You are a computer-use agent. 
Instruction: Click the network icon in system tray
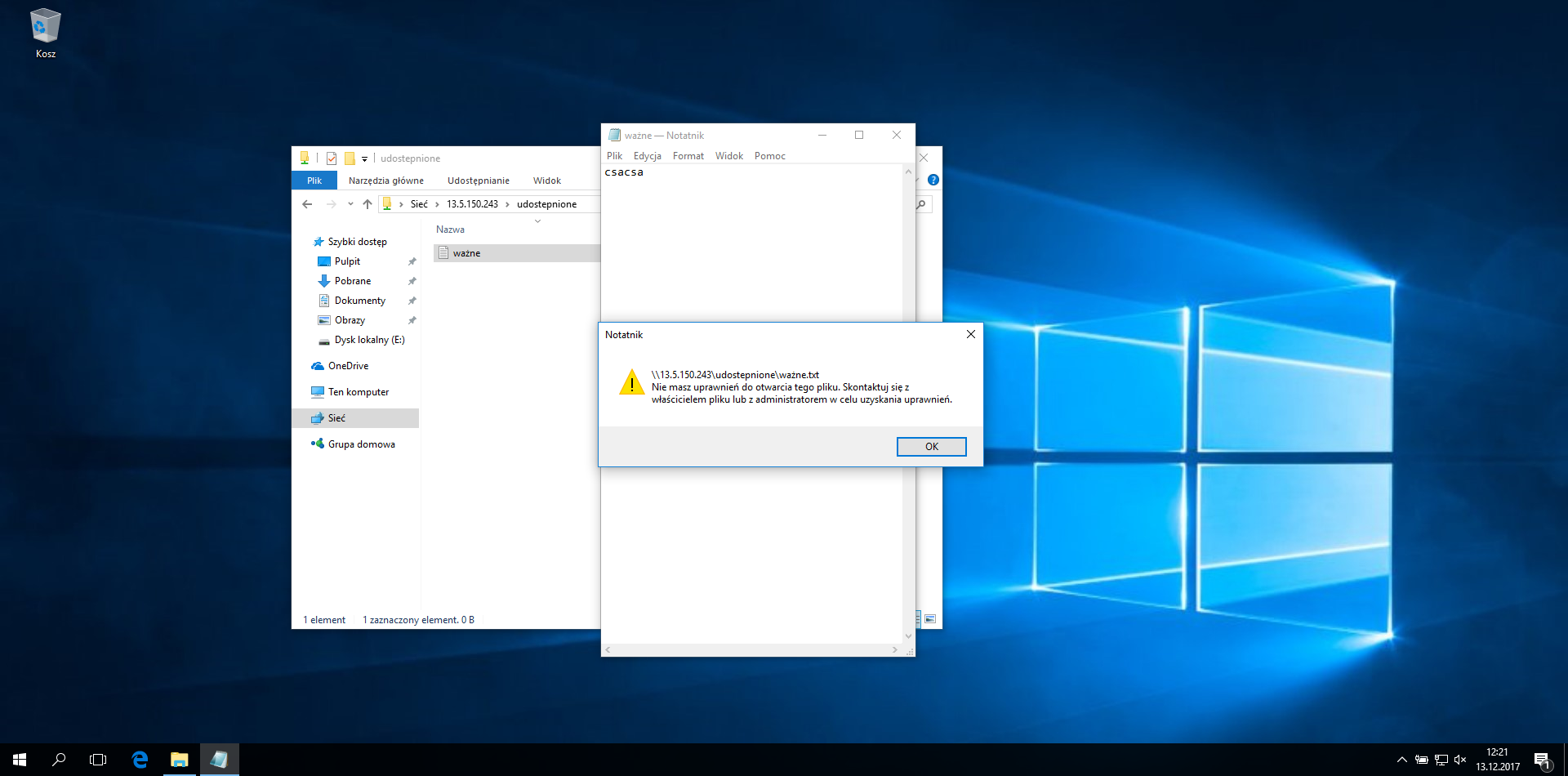point(1441,760)
